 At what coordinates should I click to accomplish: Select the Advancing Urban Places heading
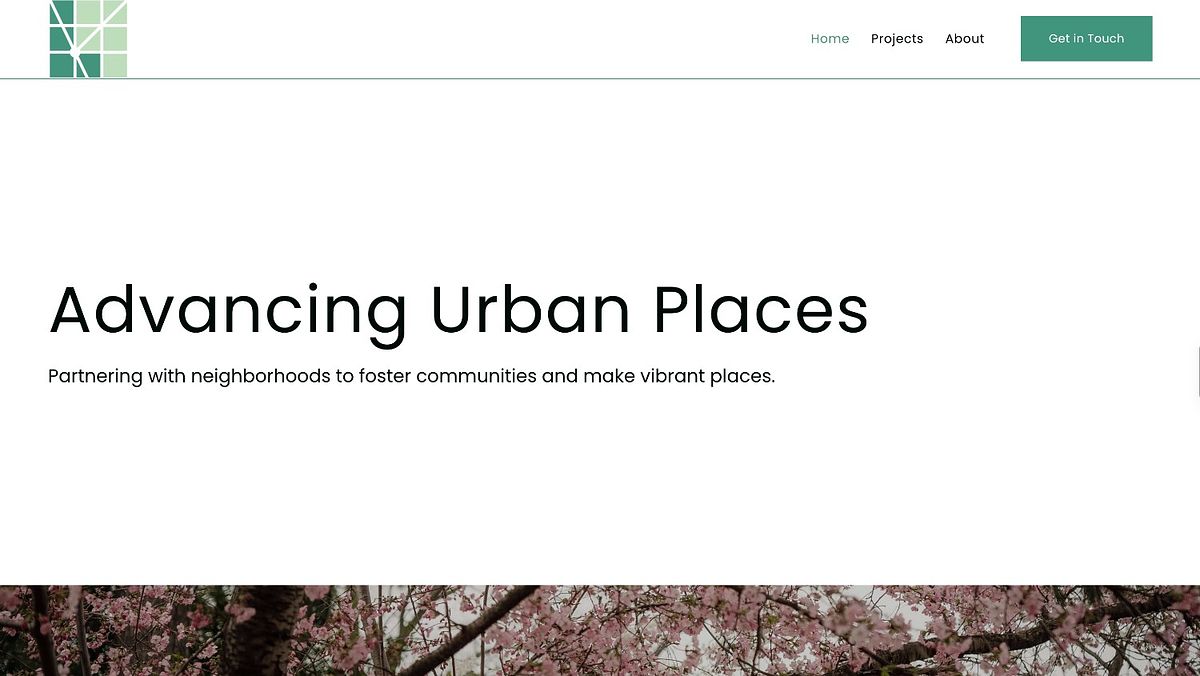tap(459, 310)
